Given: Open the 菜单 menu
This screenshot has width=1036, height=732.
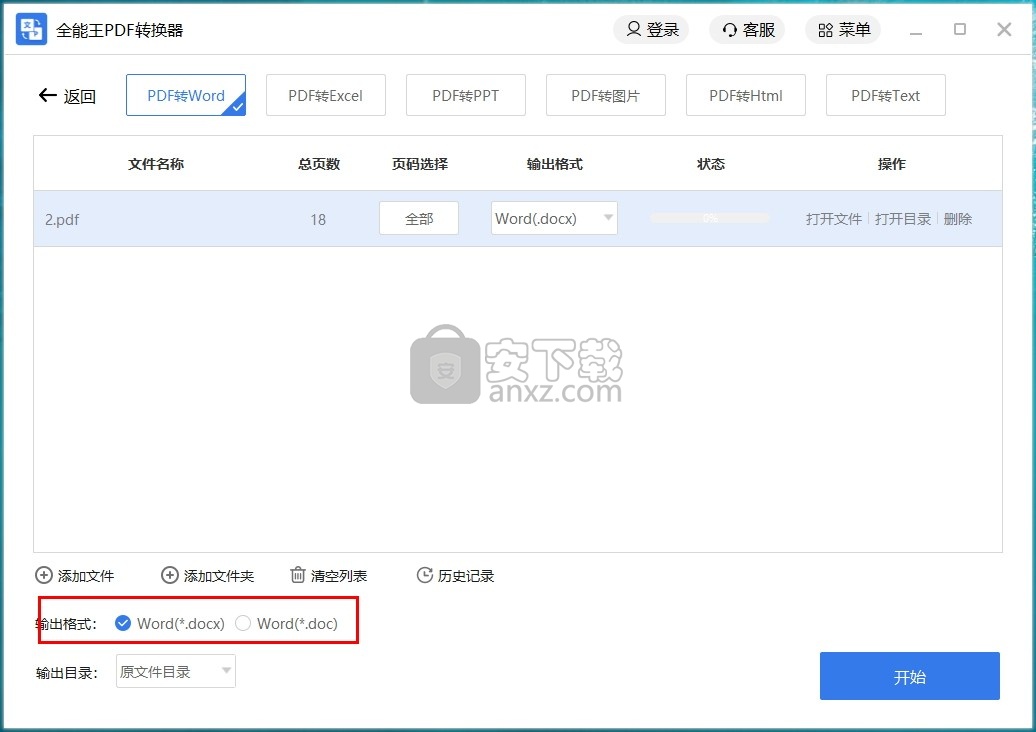Looking at the screenshot, I should 843,30.
